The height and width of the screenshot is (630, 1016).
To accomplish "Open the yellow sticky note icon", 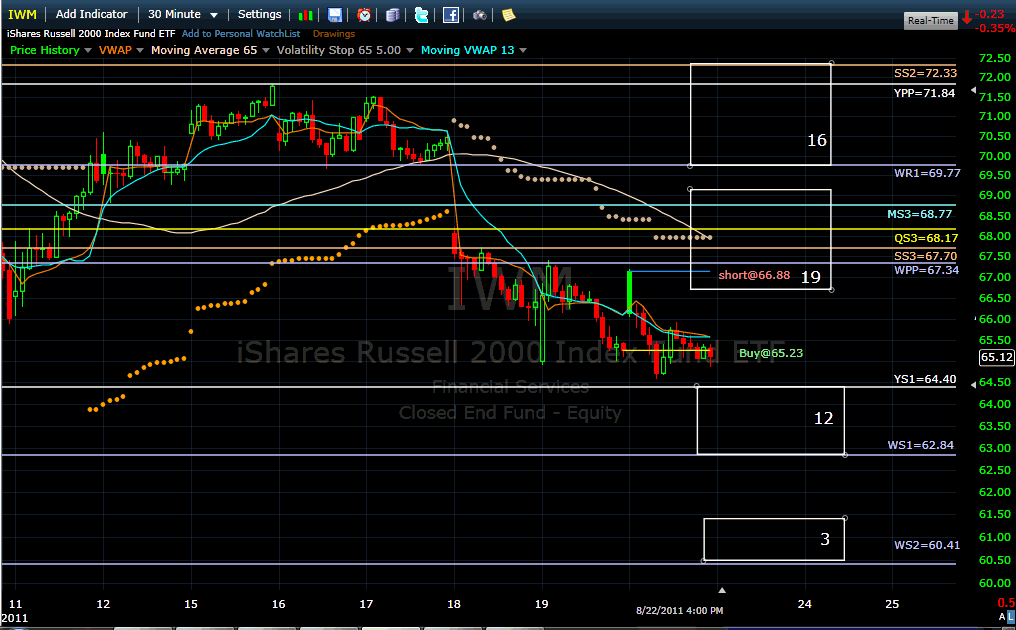I will pos(509,15).
